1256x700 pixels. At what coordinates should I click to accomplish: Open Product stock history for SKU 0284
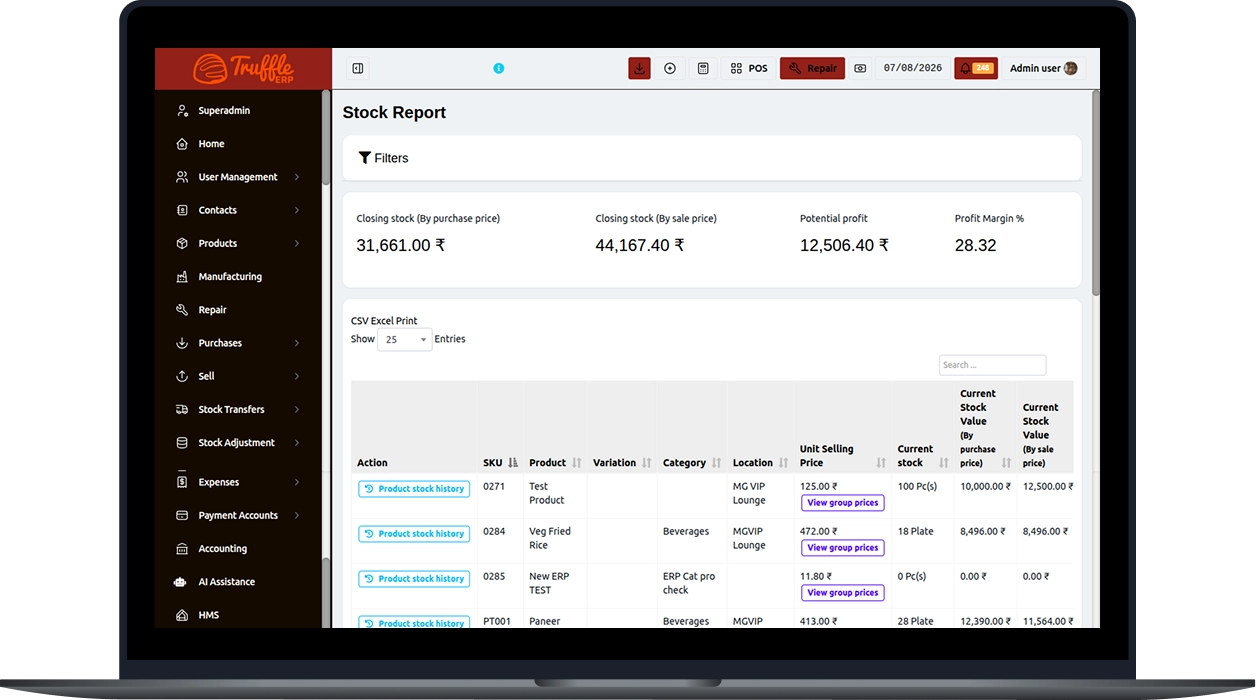click(414, 534)
